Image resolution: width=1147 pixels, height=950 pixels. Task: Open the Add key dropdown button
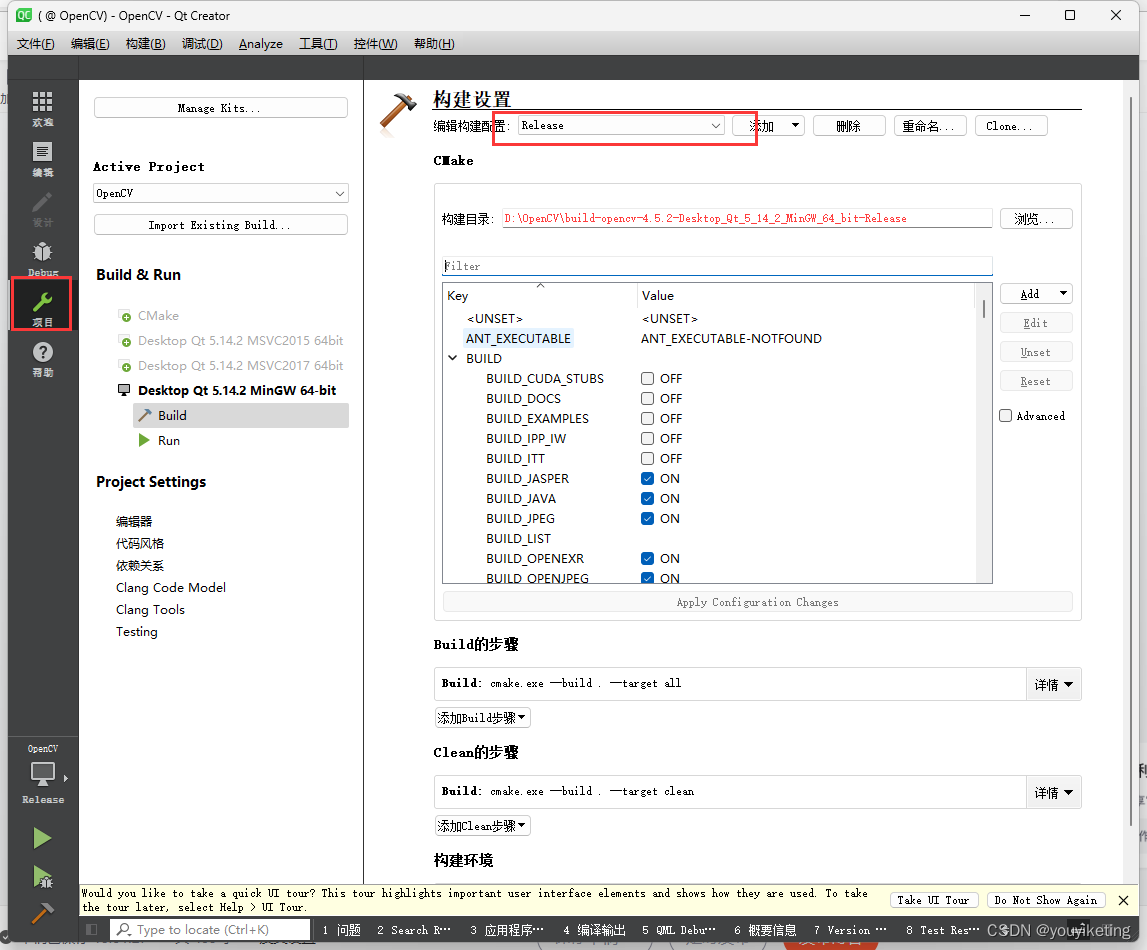point(1036,294)
